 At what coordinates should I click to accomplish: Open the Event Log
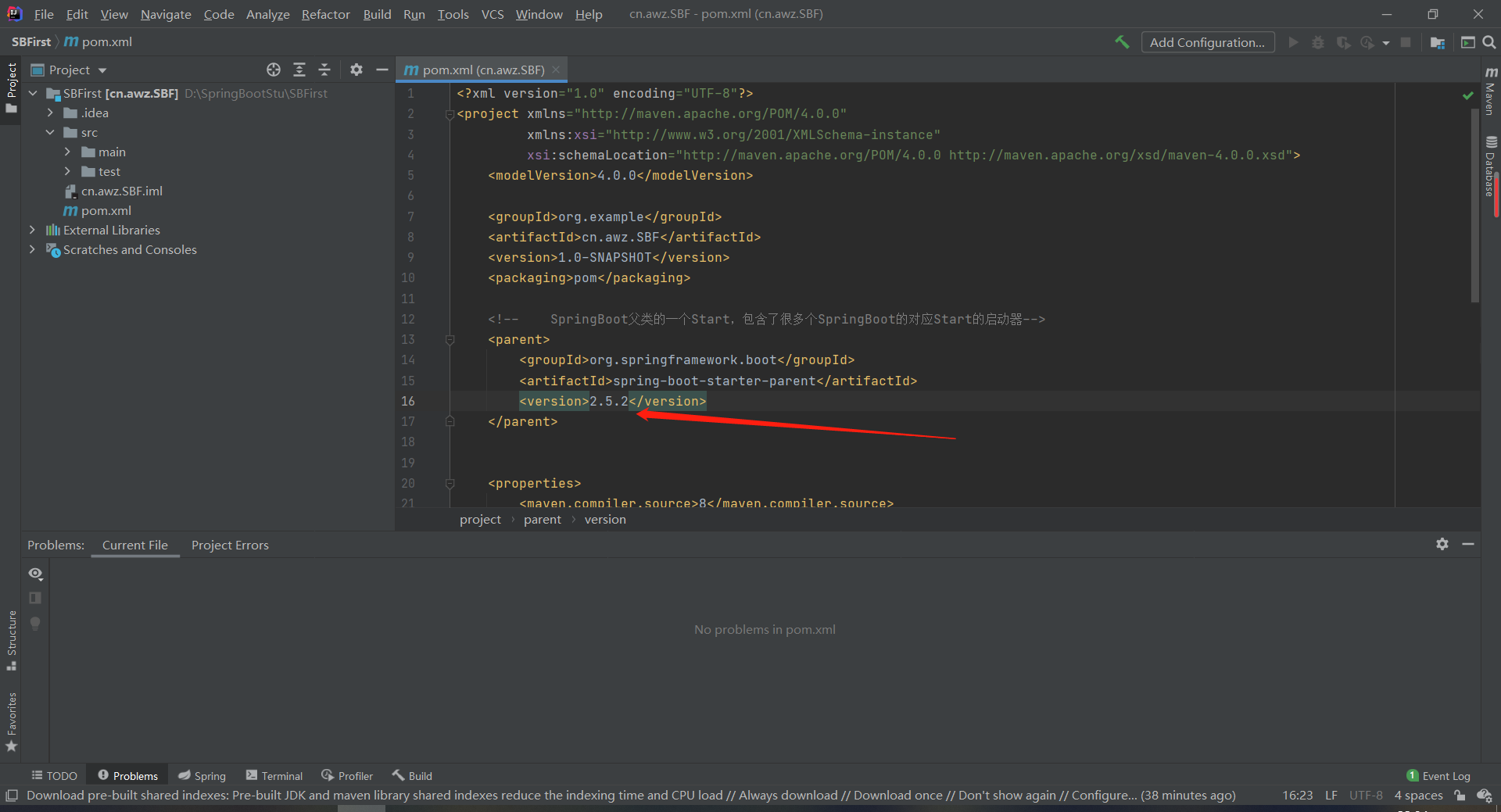point(1438,775)
